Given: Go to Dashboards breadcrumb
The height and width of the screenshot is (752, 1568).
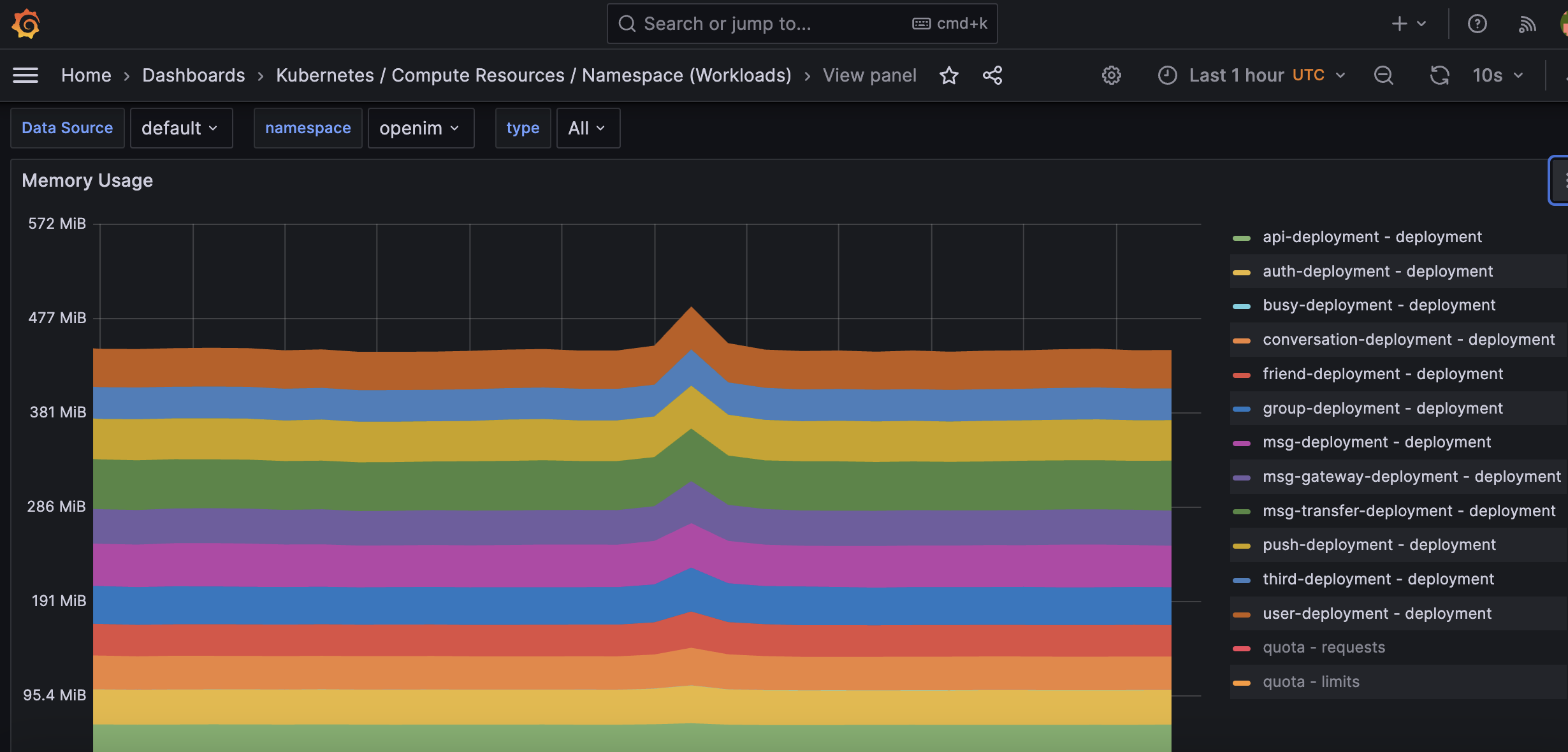Looking at the screenshot, I should click(x=193, y=75).
